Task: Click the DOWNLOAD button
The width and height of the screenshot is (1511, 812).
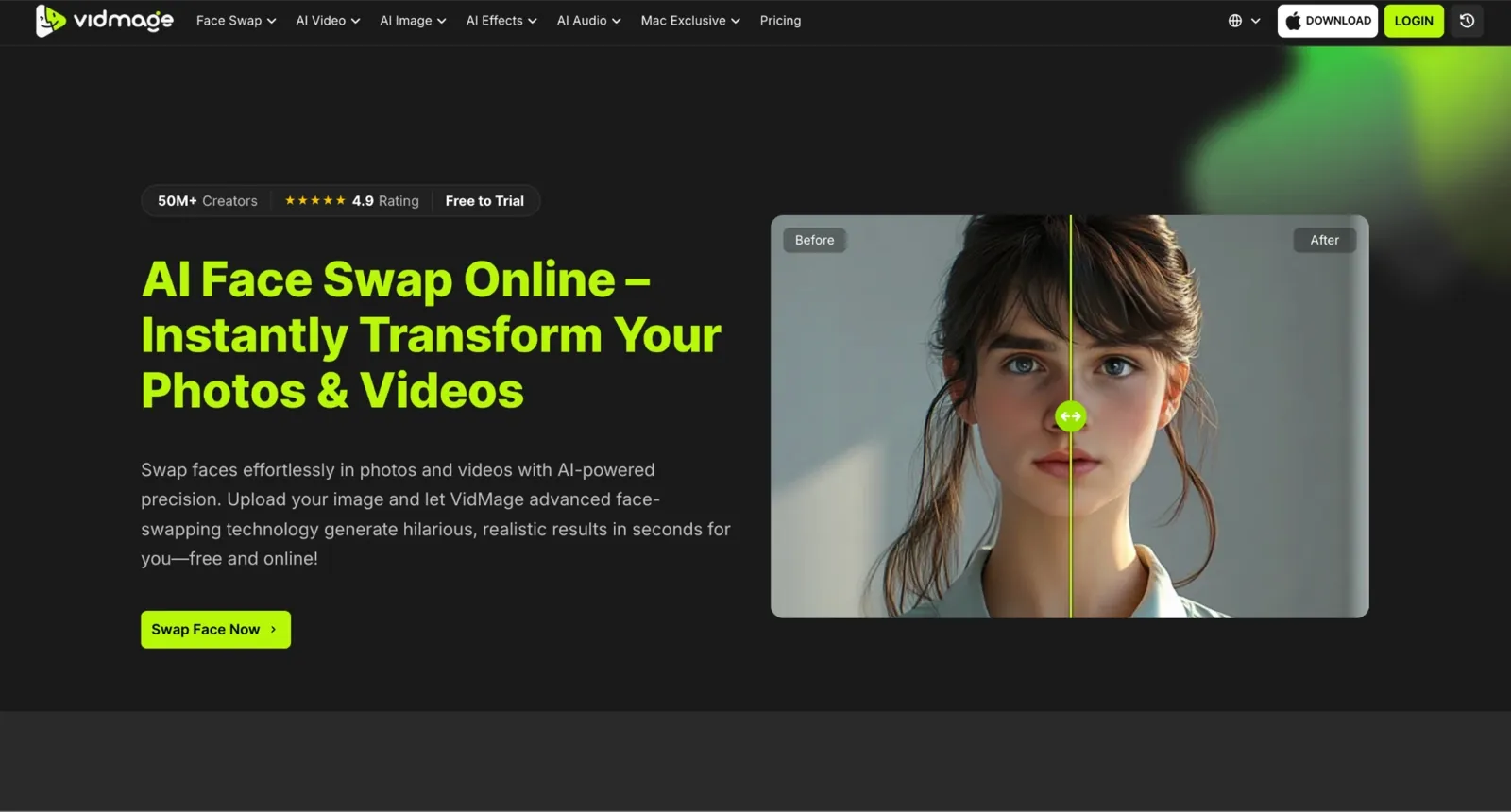Action: tap(1328, 21)
